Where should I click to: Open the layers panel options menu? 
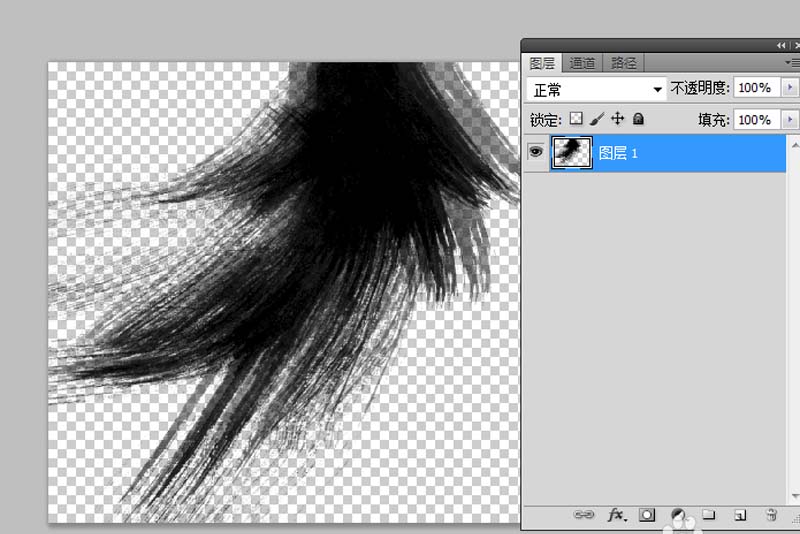793,63
